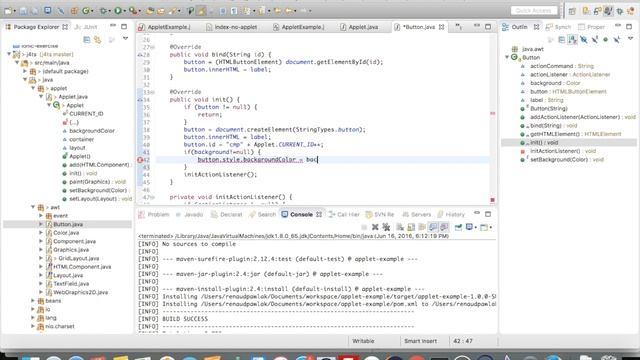Toggle Hide Local Types in Outline toolbar
Image resolution: width=640 pixels, height=360 pixels.
click(616, 39)
